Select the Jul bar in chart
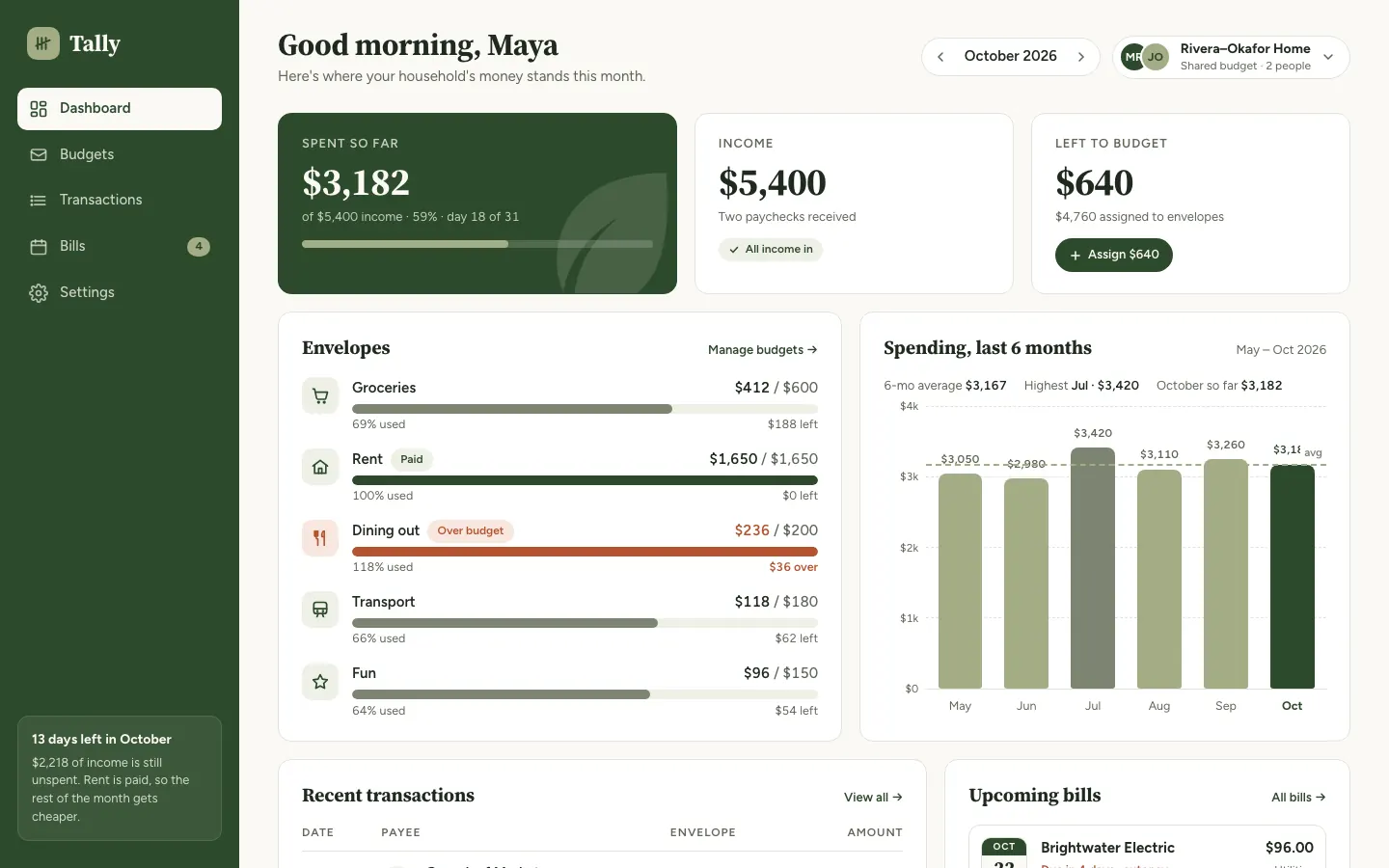 click(x=1093, y=568)
